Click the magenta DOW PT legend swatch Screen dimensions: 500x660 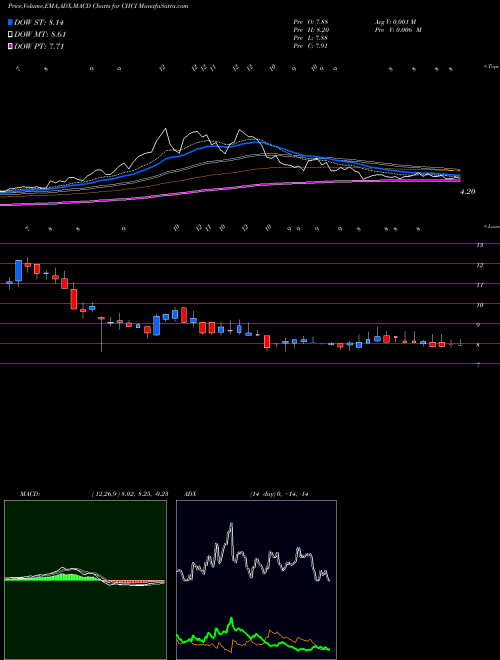pyautogui.click(x=10, y=46)
